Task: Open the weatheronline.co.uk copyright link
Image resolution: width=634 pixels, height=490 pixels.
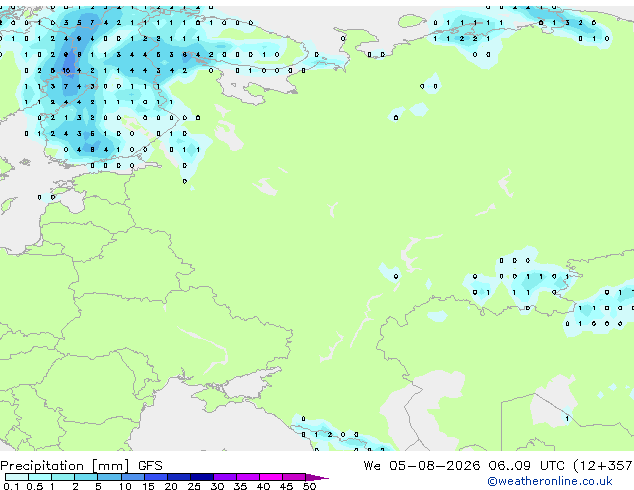Action: point(550,481)
